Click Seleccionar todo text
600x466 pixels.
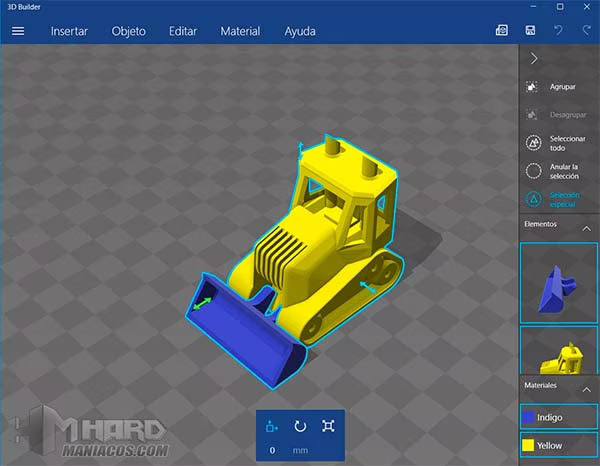click(567, 143)
